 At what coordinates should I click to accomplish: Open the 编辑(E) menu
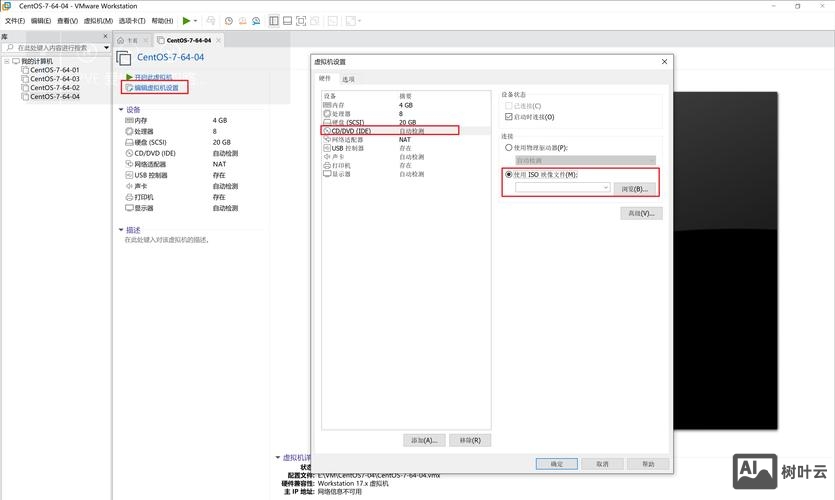40,21
